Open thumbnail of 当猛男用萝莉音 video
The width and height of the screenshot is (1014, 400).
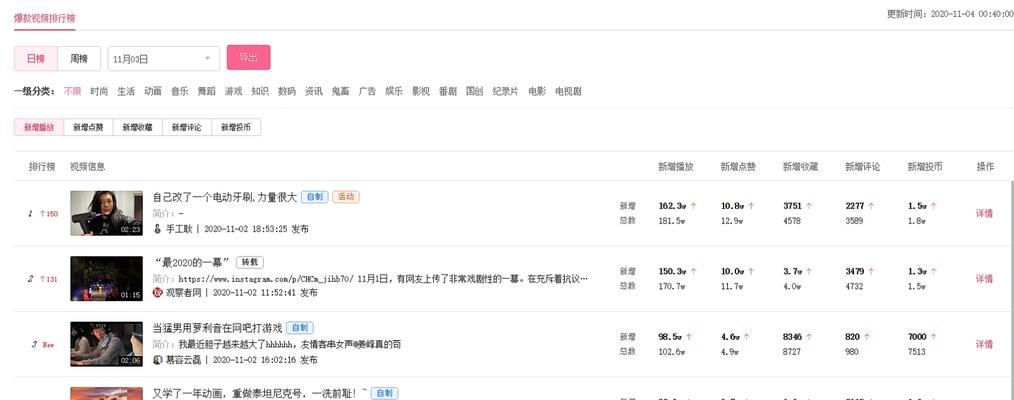(x=107, y=344)
